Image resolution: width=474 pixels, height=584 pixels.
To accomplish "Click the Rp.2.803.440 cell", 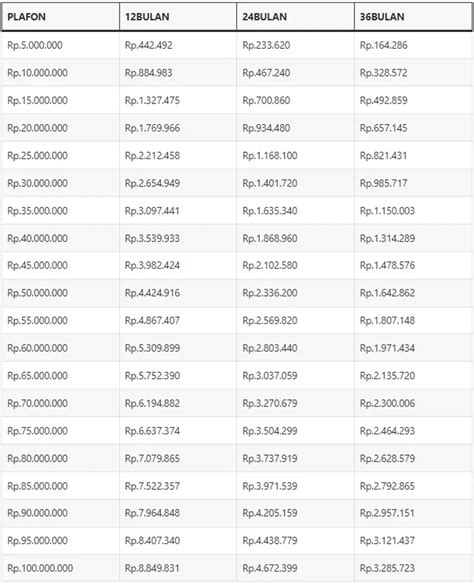I will 296,348.
